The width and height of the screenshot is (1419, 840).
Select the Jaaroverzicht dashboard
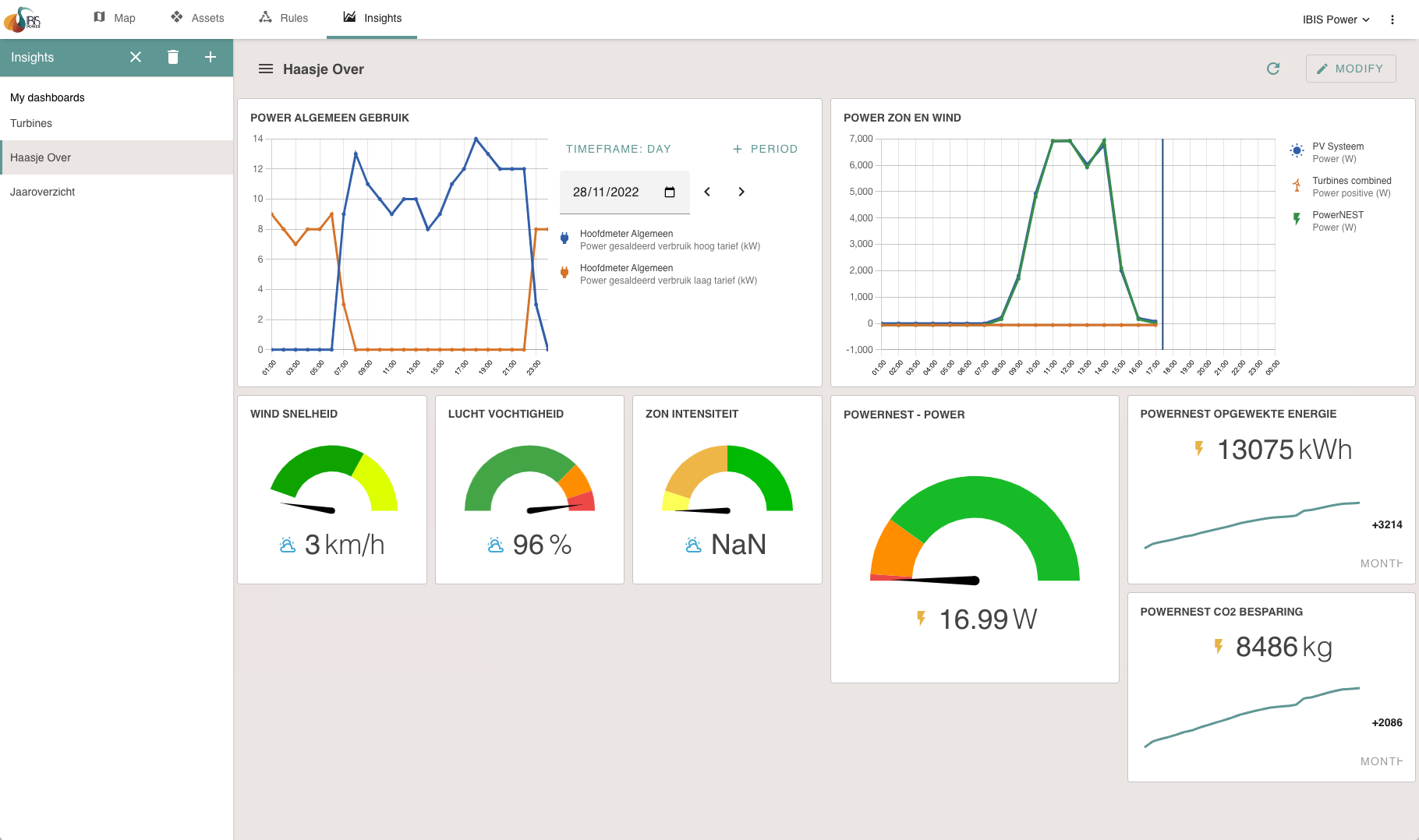(x=117, y=192)
